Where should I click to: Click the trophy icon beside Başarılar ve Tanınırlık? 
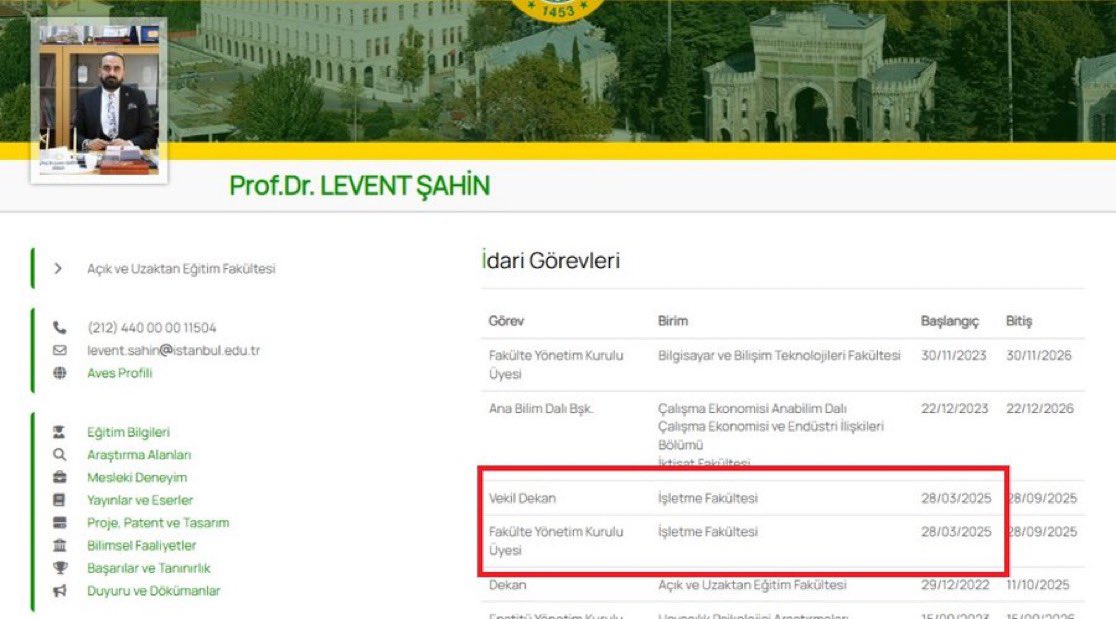point(61,568)
